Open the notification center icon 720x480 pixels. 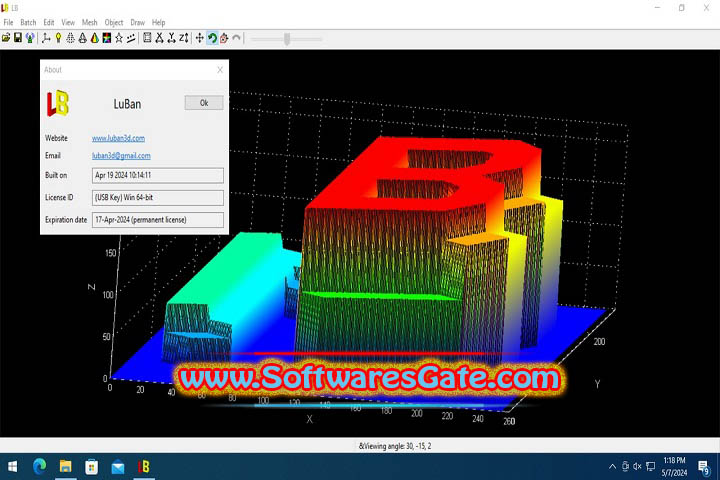coord(703,468)
